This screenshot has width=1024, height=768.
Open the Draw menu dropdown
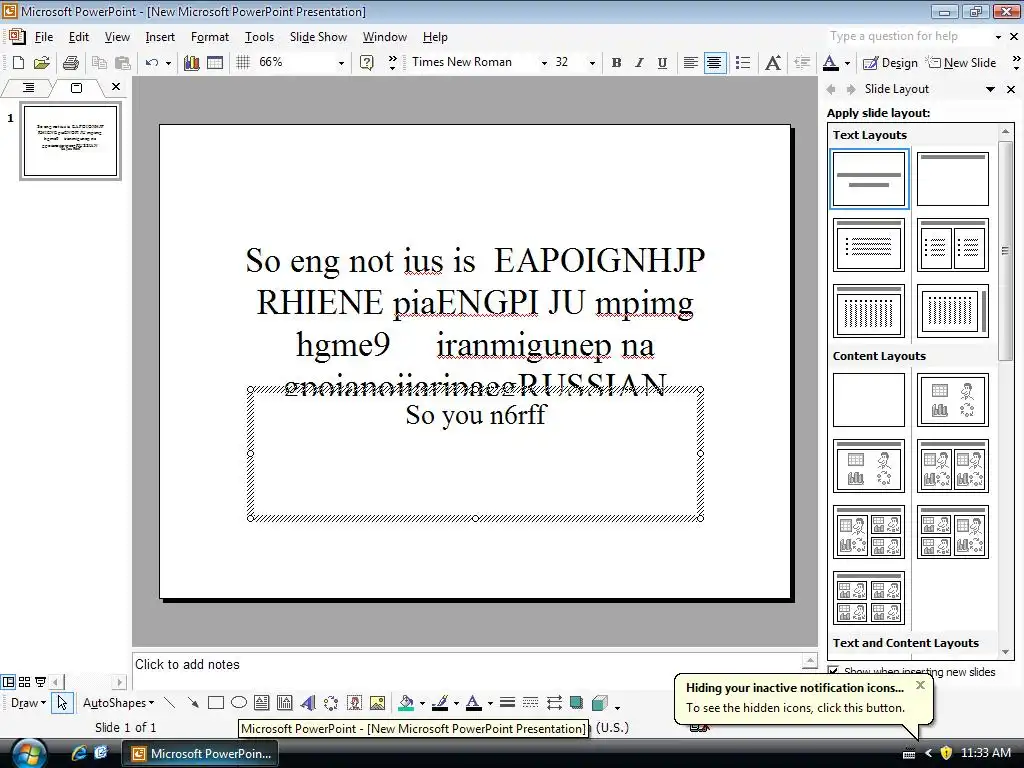click(28, 703)
